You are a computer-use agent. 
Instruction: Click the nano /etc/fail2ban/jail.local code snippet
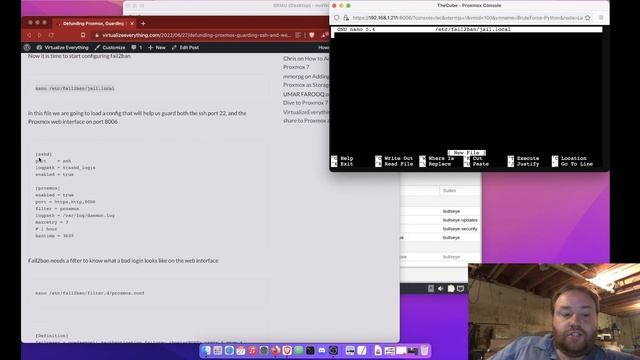tap(75, 88)
